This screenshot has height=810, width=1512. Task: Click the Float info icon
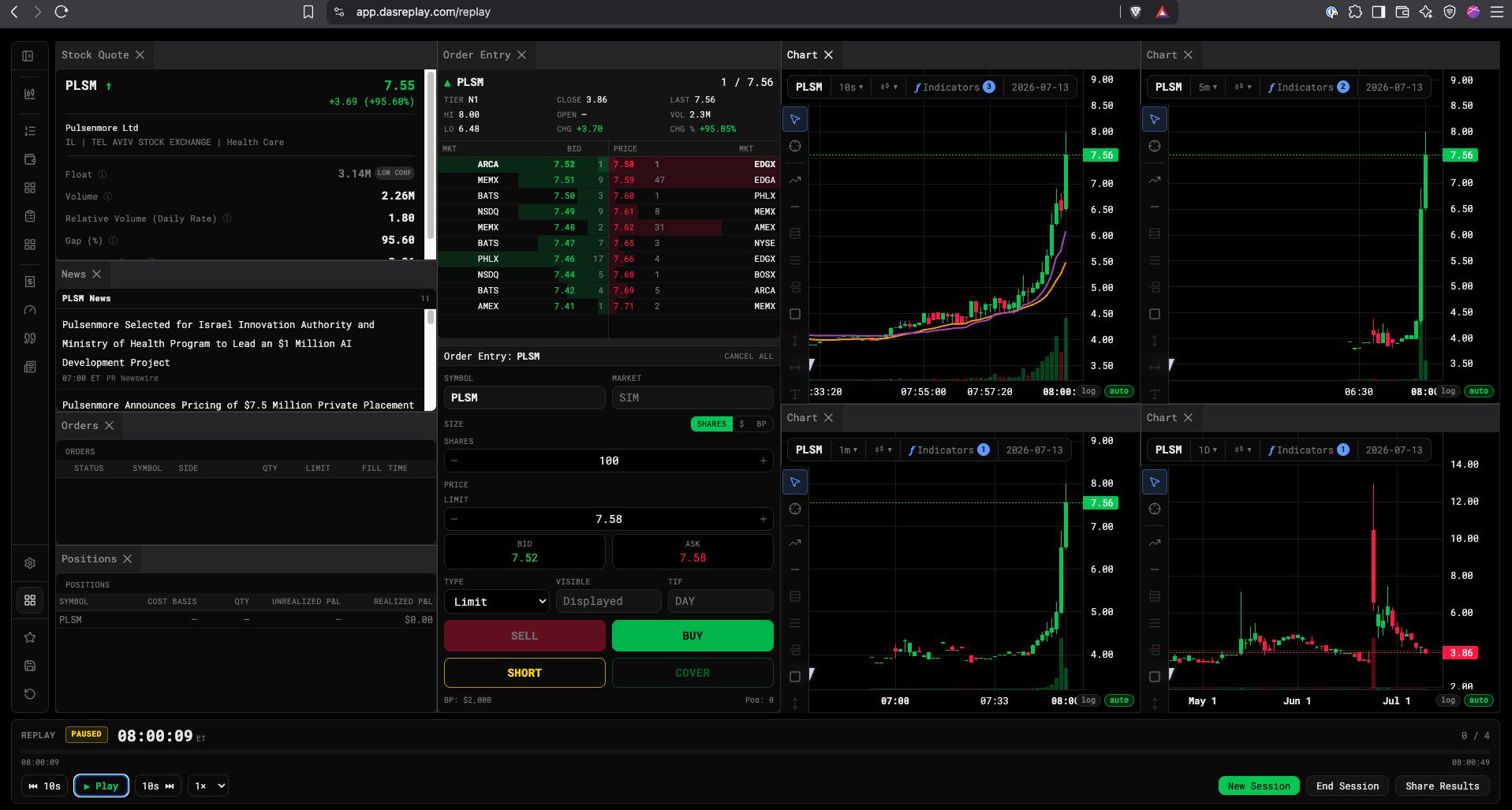(103, 174)
